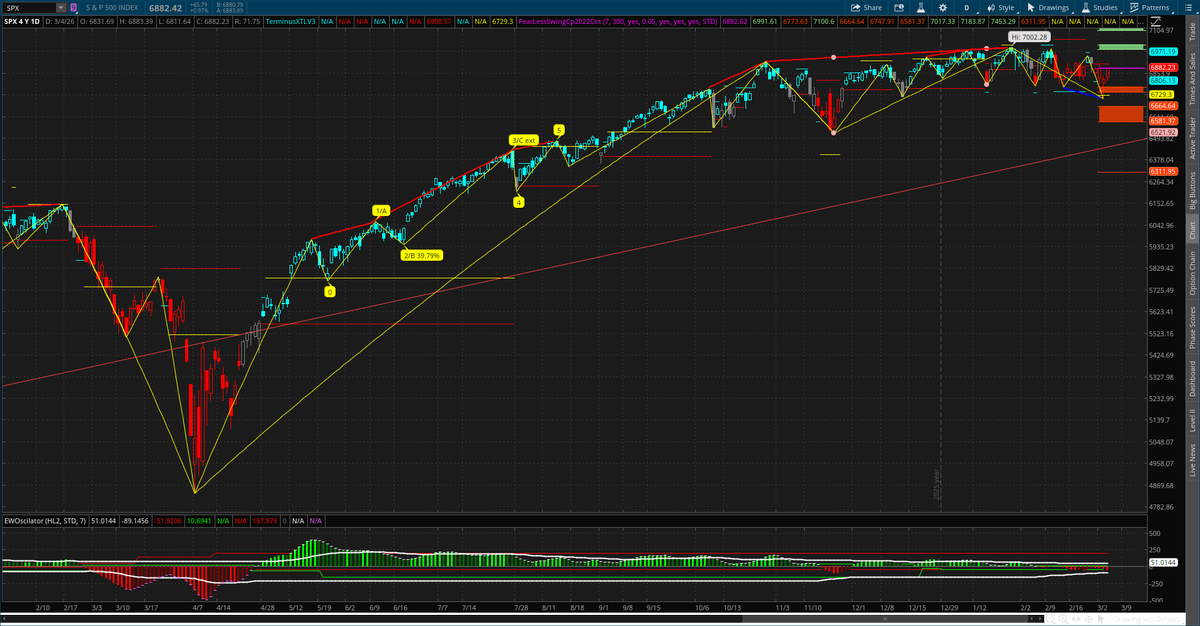
Task: Open the Big Buttons side tab
Action: click(x=1191, y=190)
